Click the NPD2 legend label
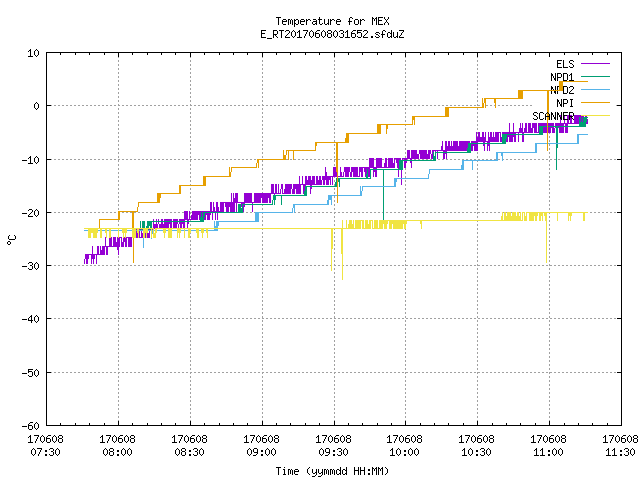 point(562,90)
